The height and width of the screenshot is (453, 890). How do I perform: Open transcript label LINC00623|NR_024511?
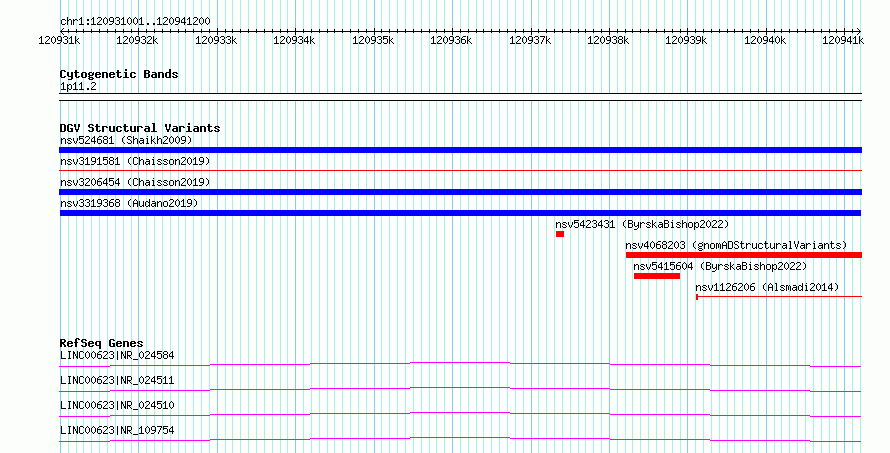(x=117, y=380)
